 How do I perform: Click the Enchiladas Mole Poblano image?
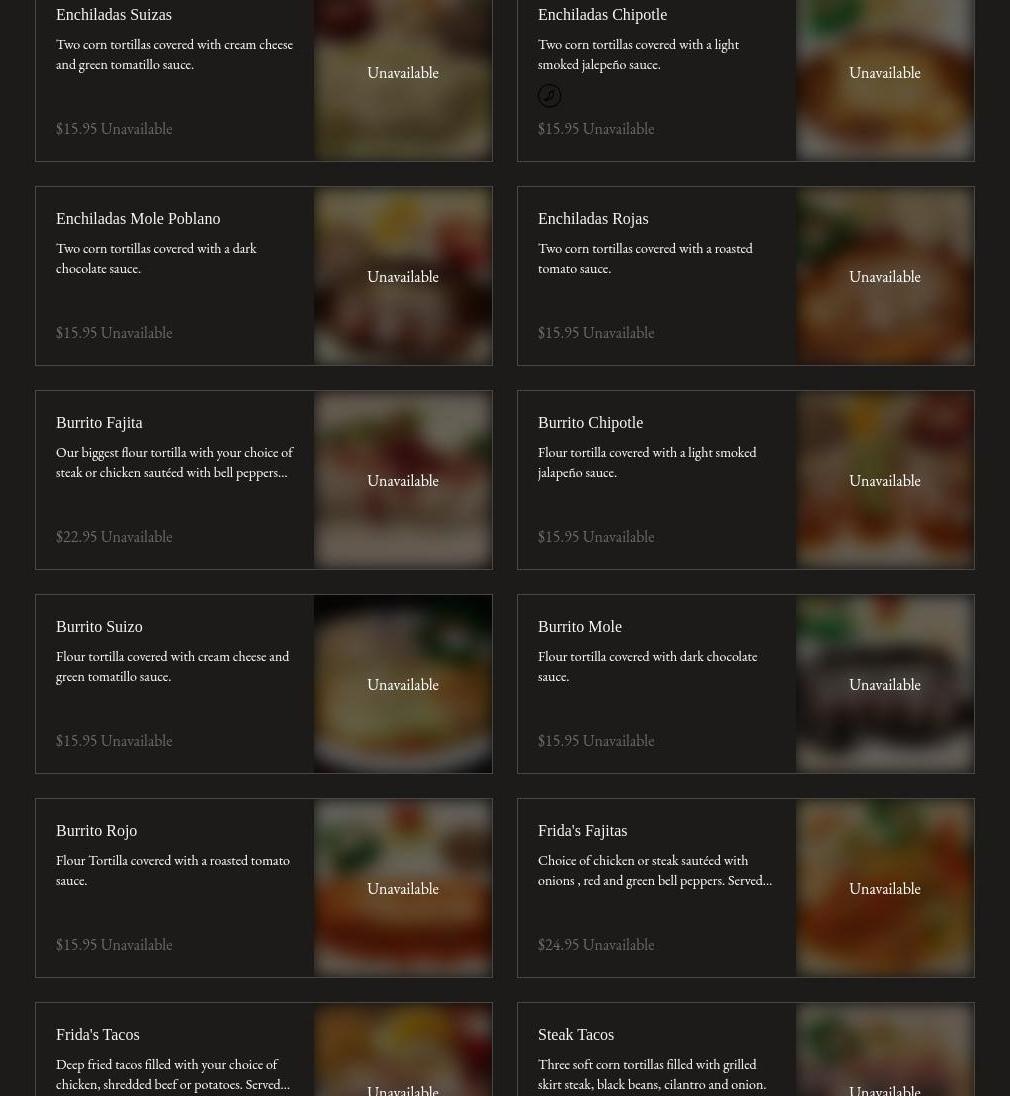[403, 276]
